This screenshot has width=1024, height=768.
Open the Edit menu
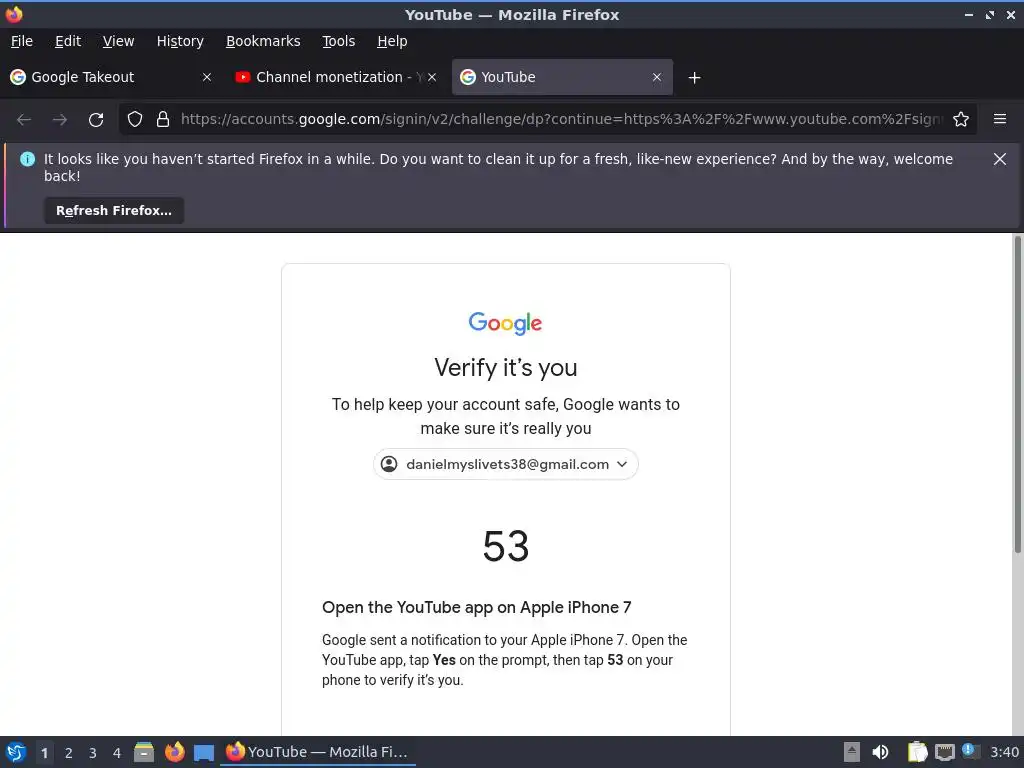coord(68,41)
